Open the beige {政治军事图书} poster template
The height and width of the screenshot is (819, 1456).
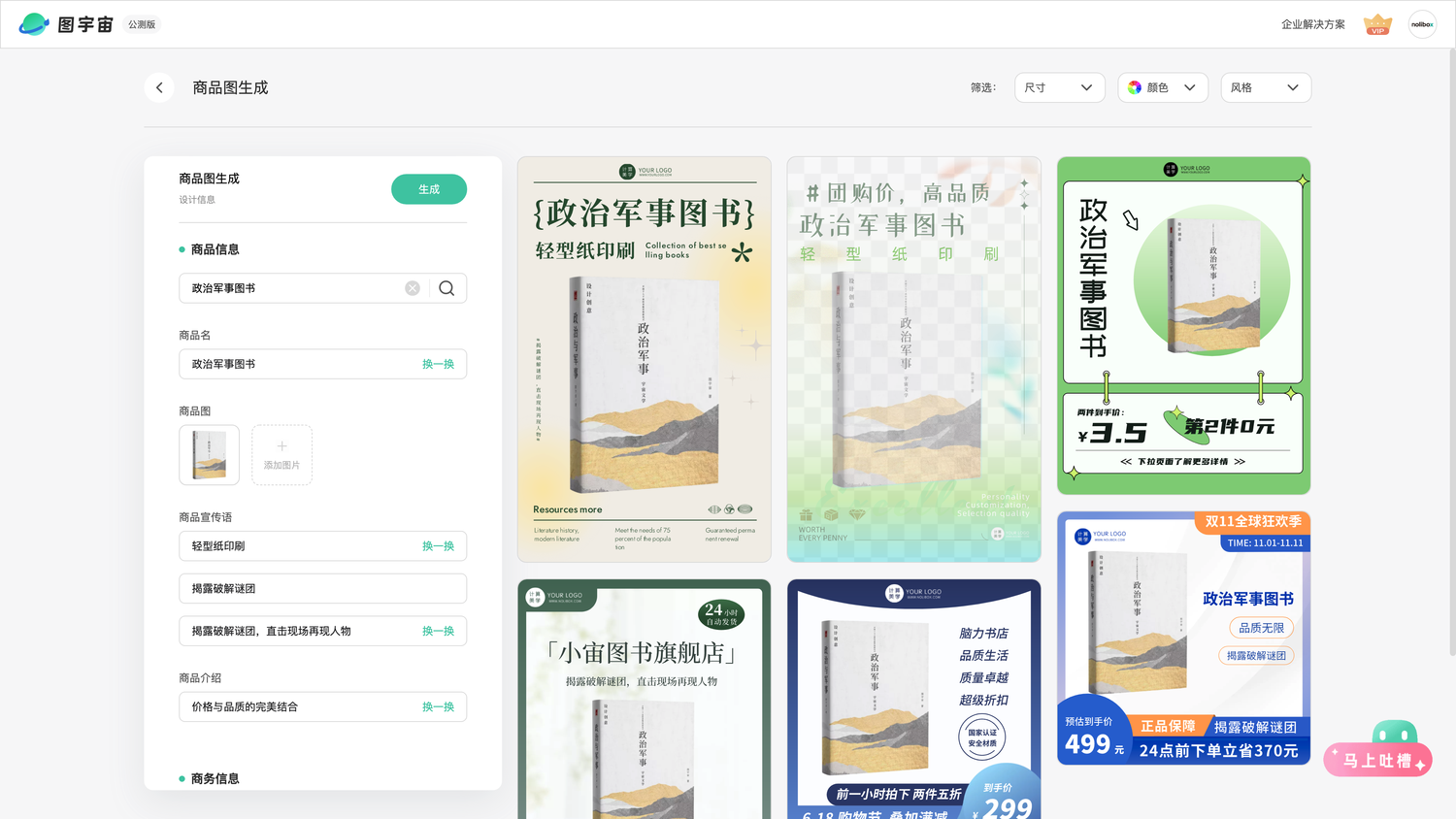(x=645, y=359)
